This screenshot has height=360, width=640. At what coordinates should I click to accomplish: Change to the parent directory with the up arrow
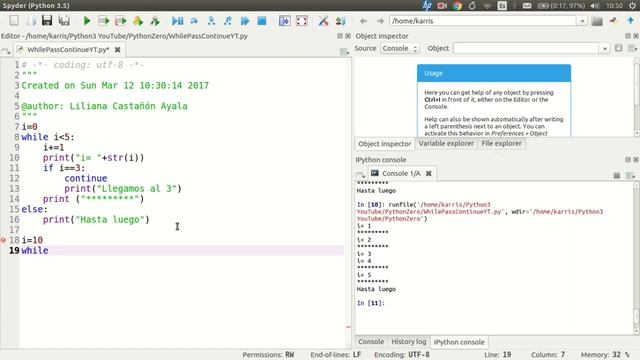pos(630,20)
